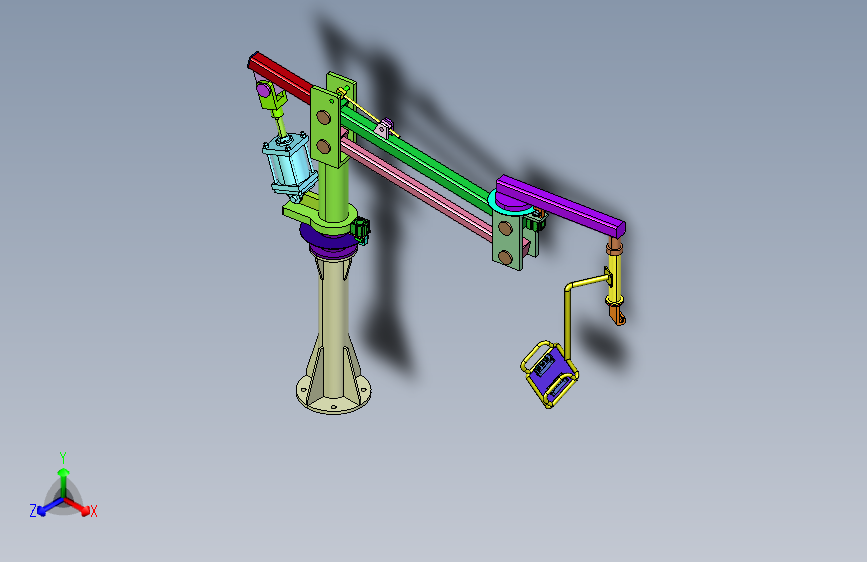Select the red beam at the arm's rear
867x562 pixels.
coord(279,76)
